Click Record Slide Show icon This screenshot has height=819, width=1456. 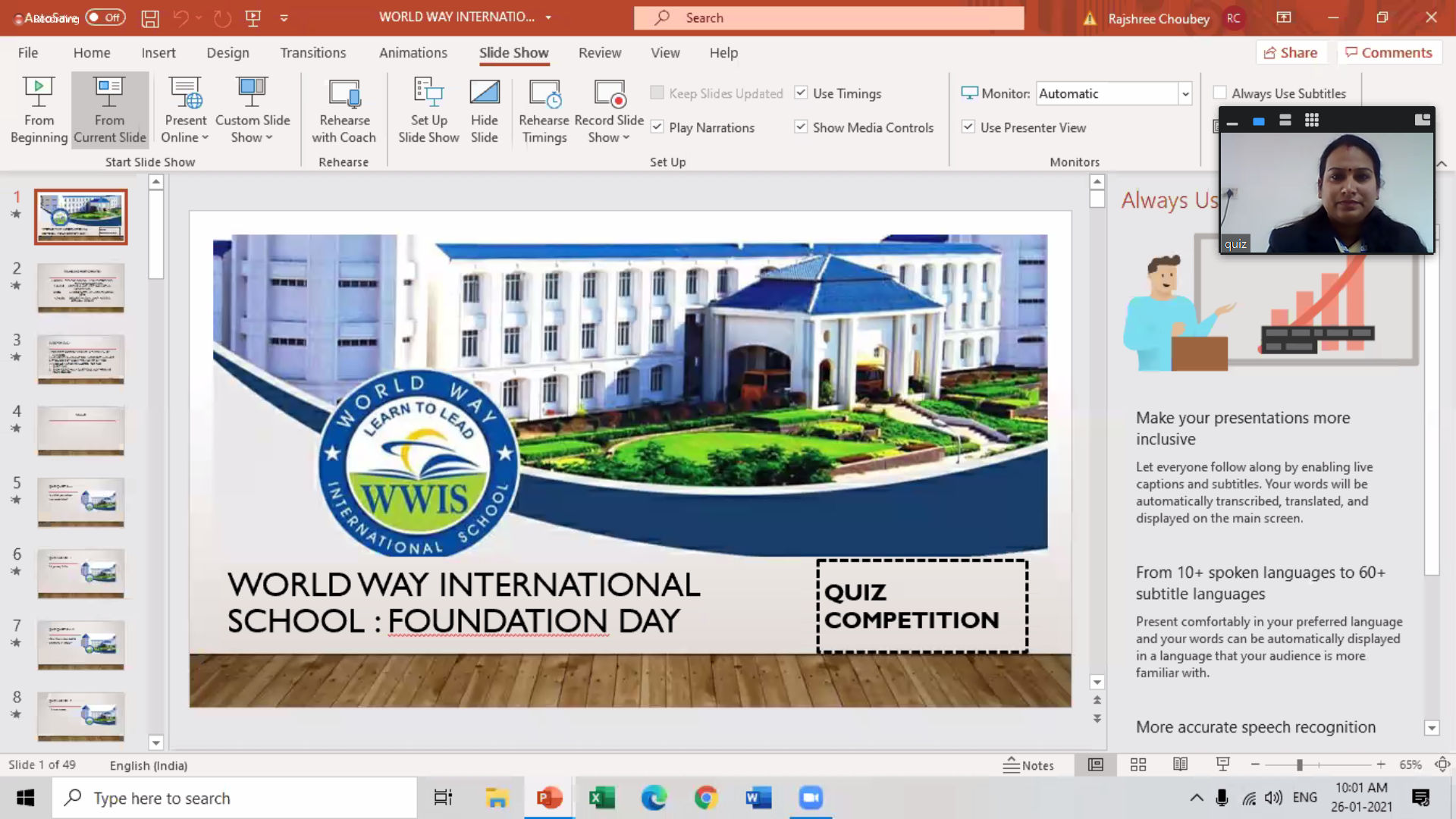[609, 93]
